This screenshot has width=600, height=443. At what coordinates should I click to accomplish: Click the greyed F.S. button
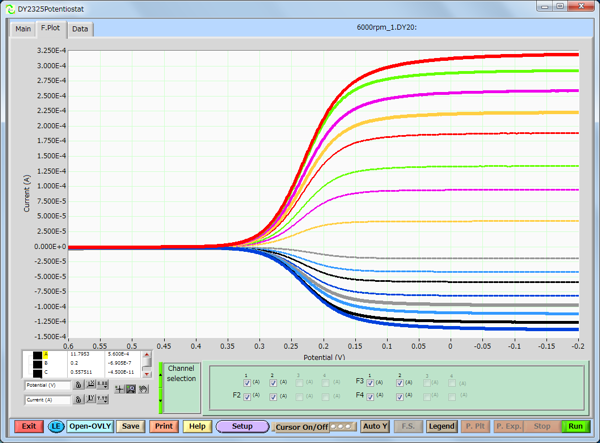(408, 426)
